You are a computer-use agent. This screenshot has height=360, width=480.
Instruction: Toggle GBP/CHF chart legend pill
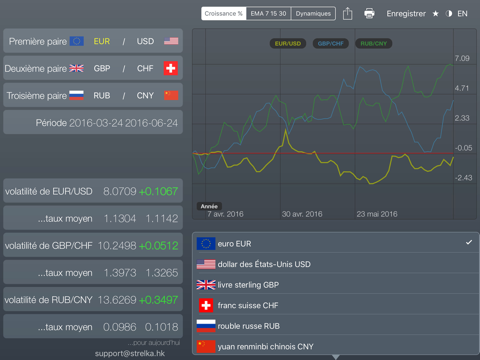tap(331, 43)
